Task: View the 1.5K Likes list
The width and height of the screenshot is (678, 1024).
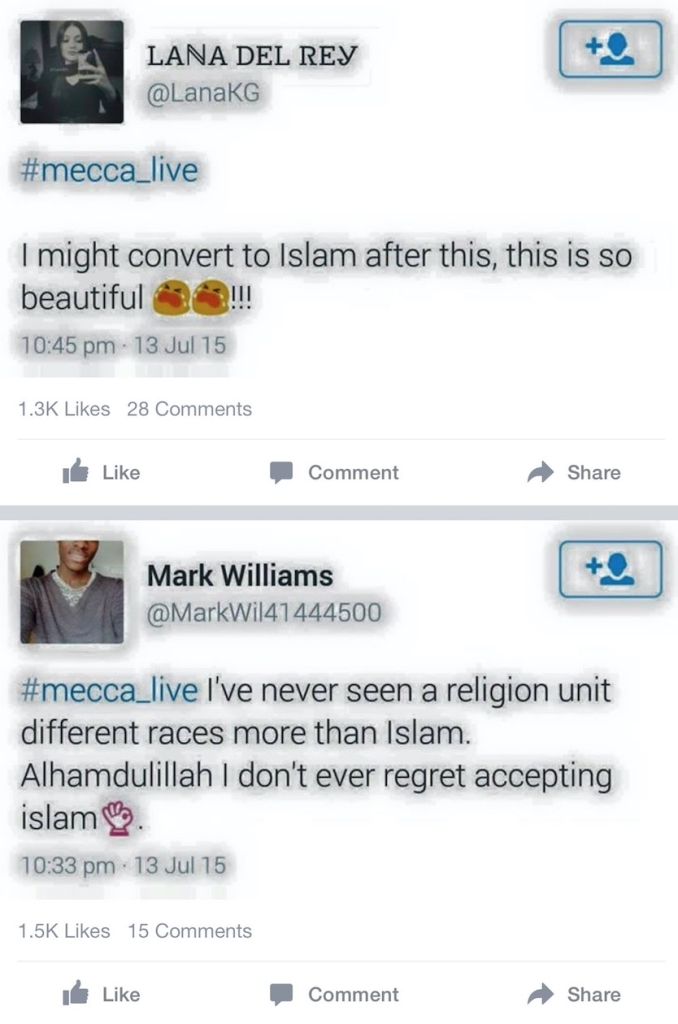Action: 64,931
